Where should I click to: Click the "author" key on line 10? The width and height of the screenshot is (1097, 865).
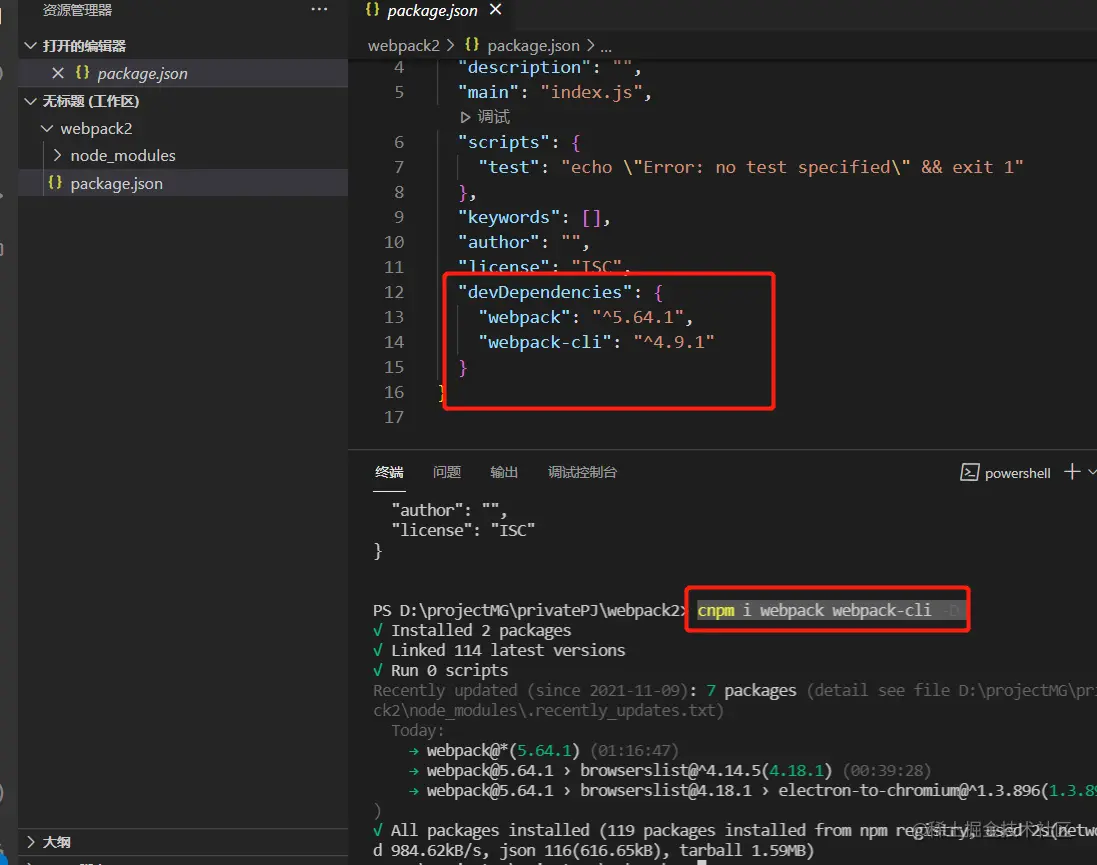pyautogui.click(x=499, y=242)
